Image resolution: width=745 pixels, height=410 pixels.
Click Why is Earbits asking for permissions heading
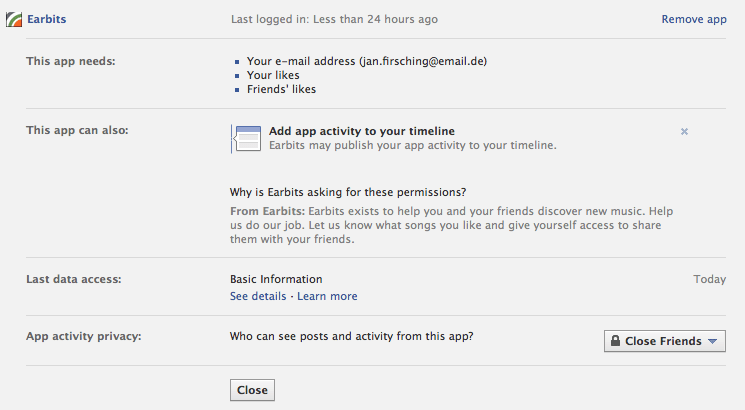[x=348, y=192]
